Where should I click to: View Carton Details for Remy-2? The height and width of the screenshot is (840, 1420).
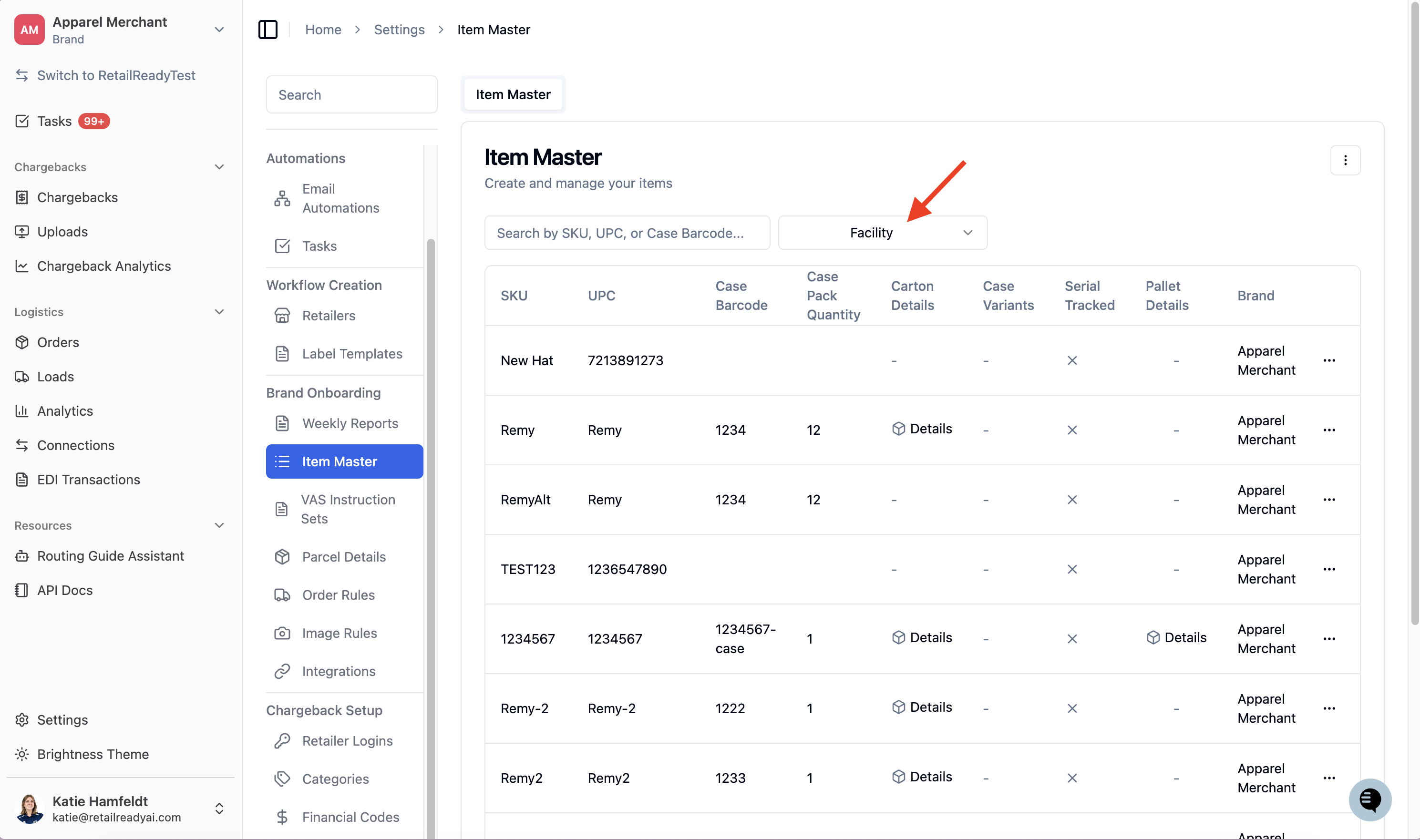click(x=921, y=707)
